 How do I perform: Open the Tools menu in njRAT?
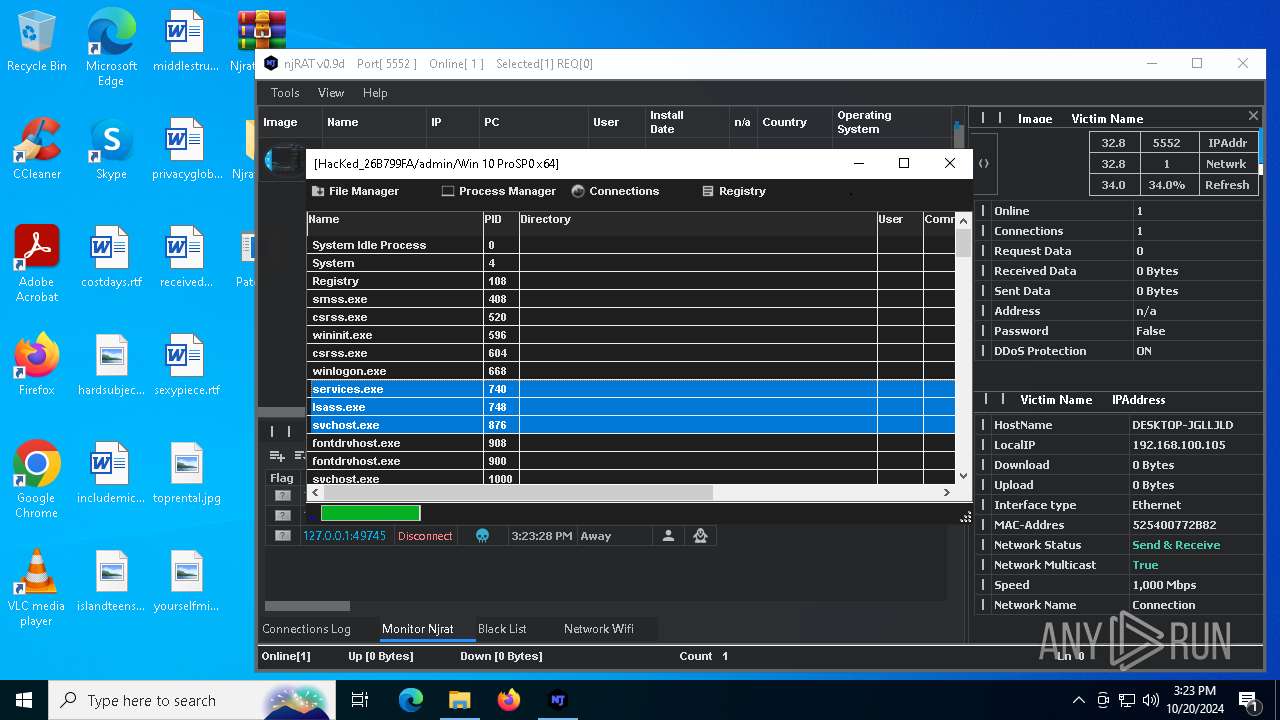pos(285,93)
